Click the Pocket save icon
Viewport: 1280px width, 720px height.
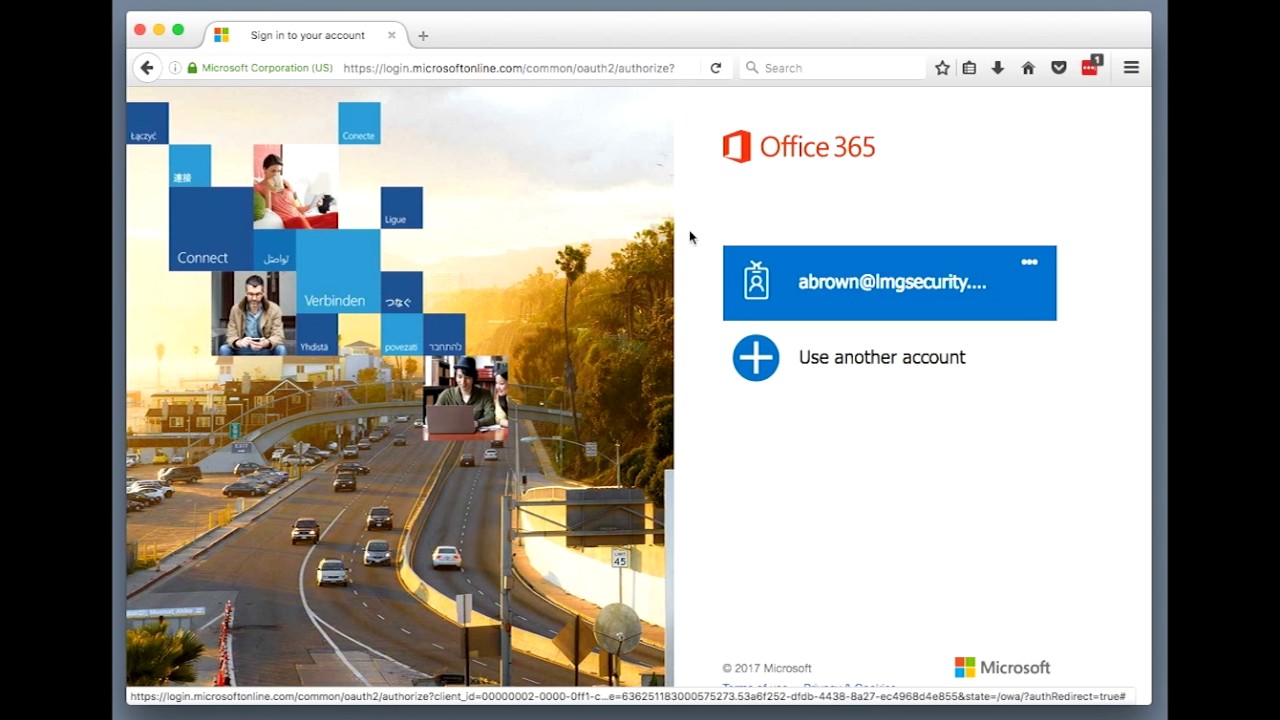1059,68
